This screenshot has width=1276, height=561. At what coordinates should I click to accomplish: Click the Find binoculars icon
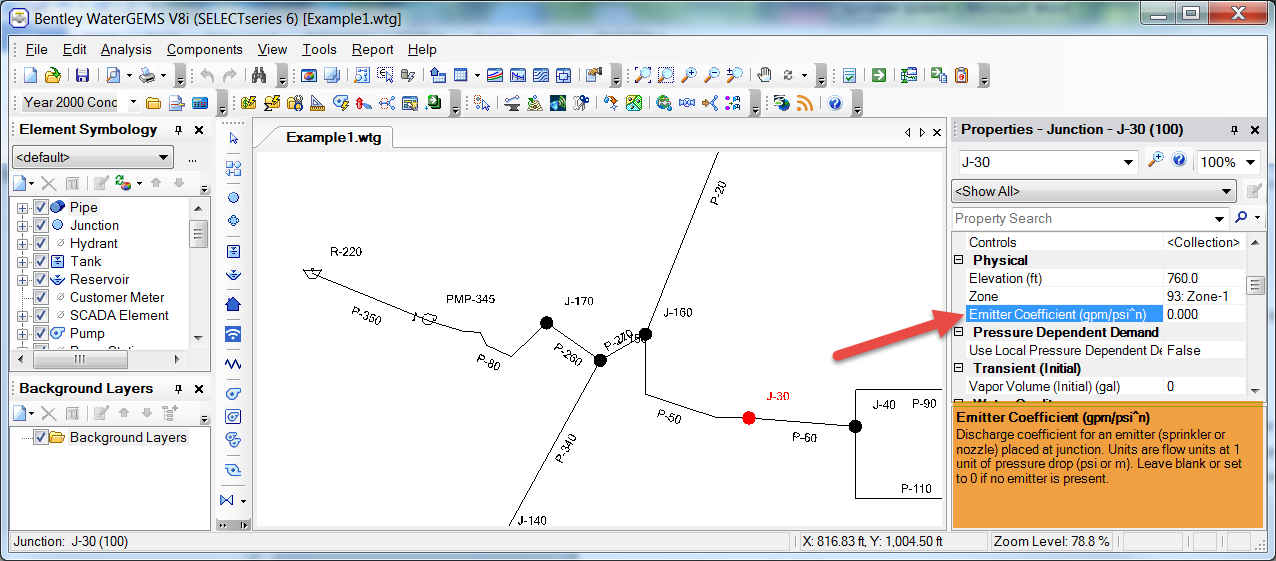point(258,76)
